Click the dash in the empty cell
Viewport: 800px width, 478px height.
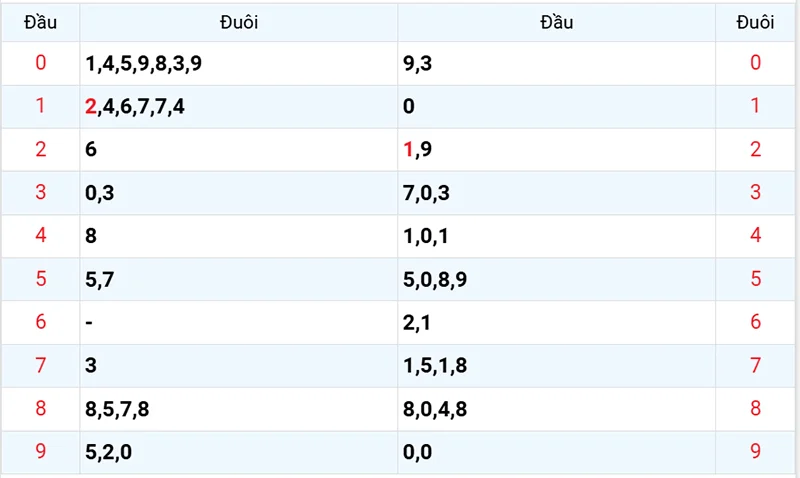[x=90, y=323]
